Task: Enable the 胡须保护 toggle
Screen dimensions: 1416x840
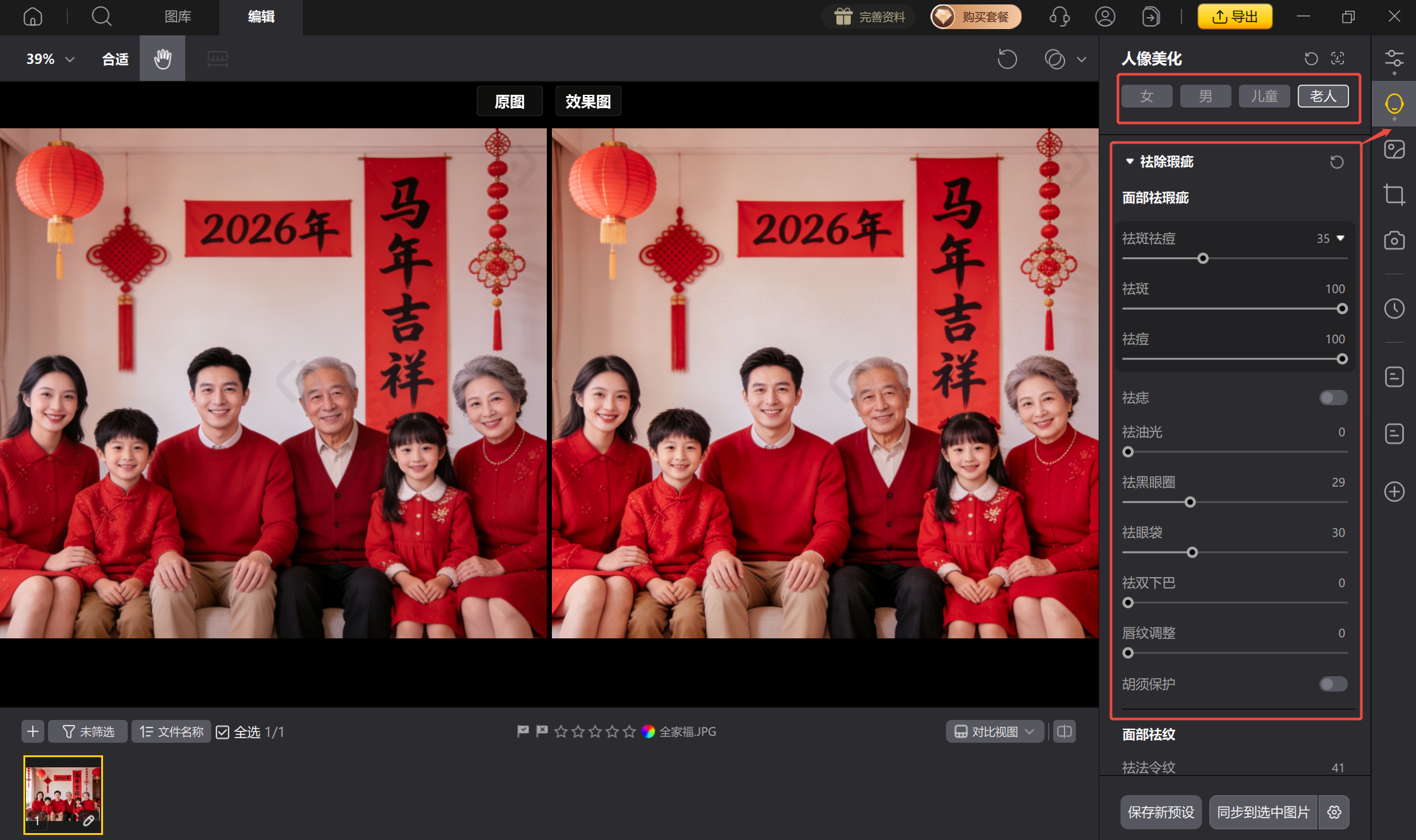Action: (1333, 684)
